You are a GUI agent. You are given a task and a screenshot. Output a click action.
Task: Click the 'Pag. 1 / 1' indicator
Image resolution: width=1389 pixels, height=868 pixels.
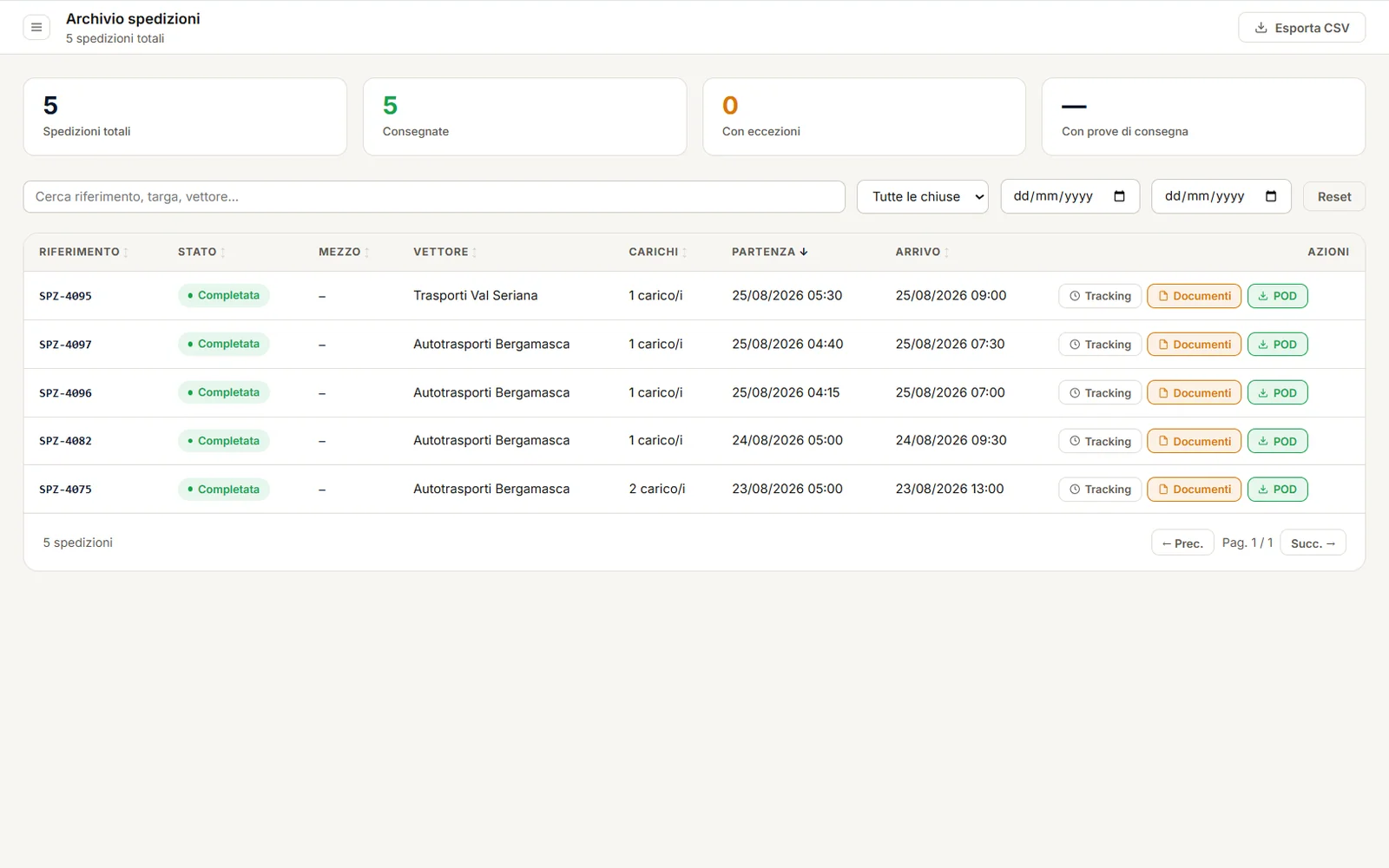[1247, 542]
